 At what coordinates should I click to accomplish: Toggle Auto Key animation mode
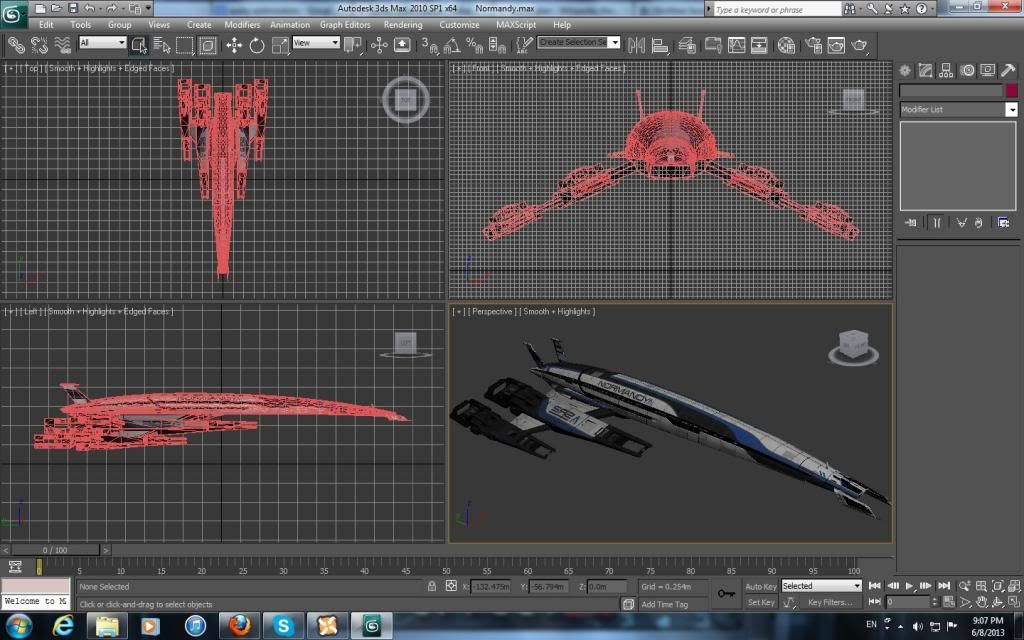point(761,586)
